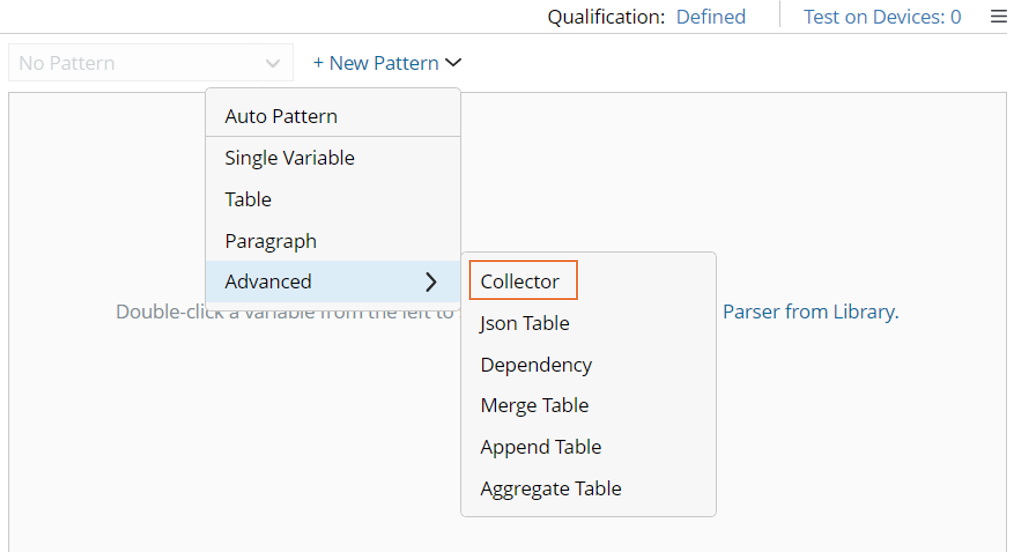Click the Advanced menu entry label
Image resolution: width=1009 pixels, height=552 pixels.
pos(268,282)
